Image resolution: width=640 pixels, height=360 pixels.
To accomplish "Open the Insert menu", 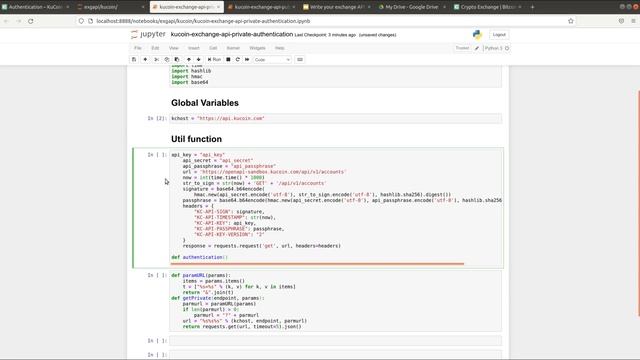I will [193, 48].
